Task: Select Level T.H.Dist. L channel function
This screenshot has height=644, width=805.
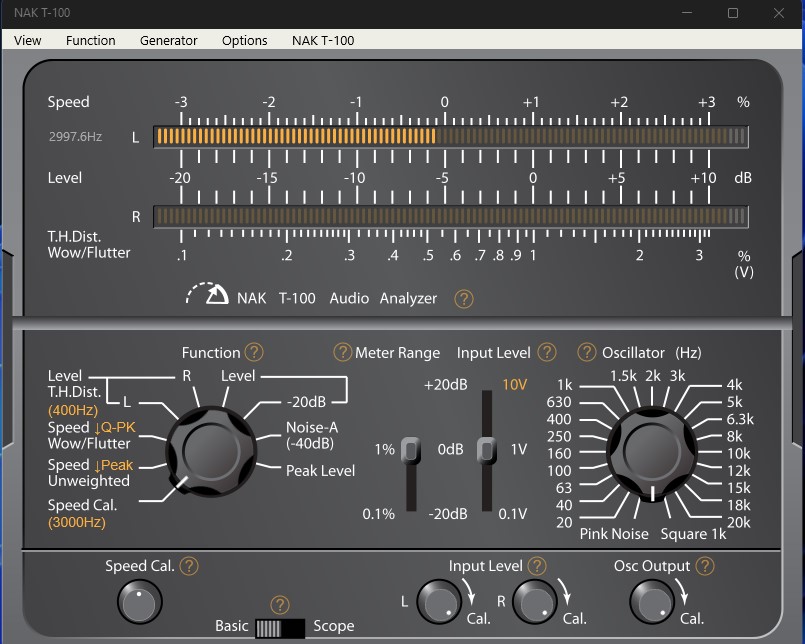Action: point(126,402)
